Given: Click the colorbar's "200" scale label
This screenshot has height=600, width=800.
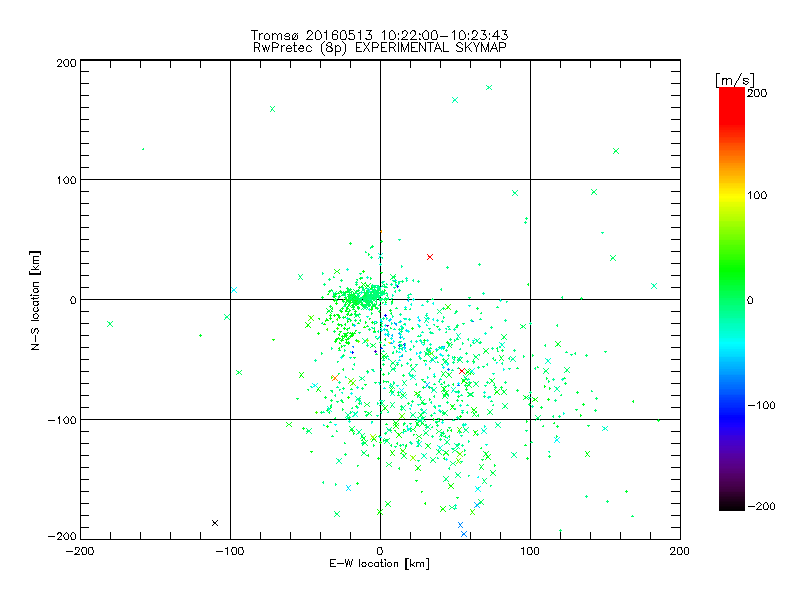Looking at the screenshot, I should tap(757, 93).
